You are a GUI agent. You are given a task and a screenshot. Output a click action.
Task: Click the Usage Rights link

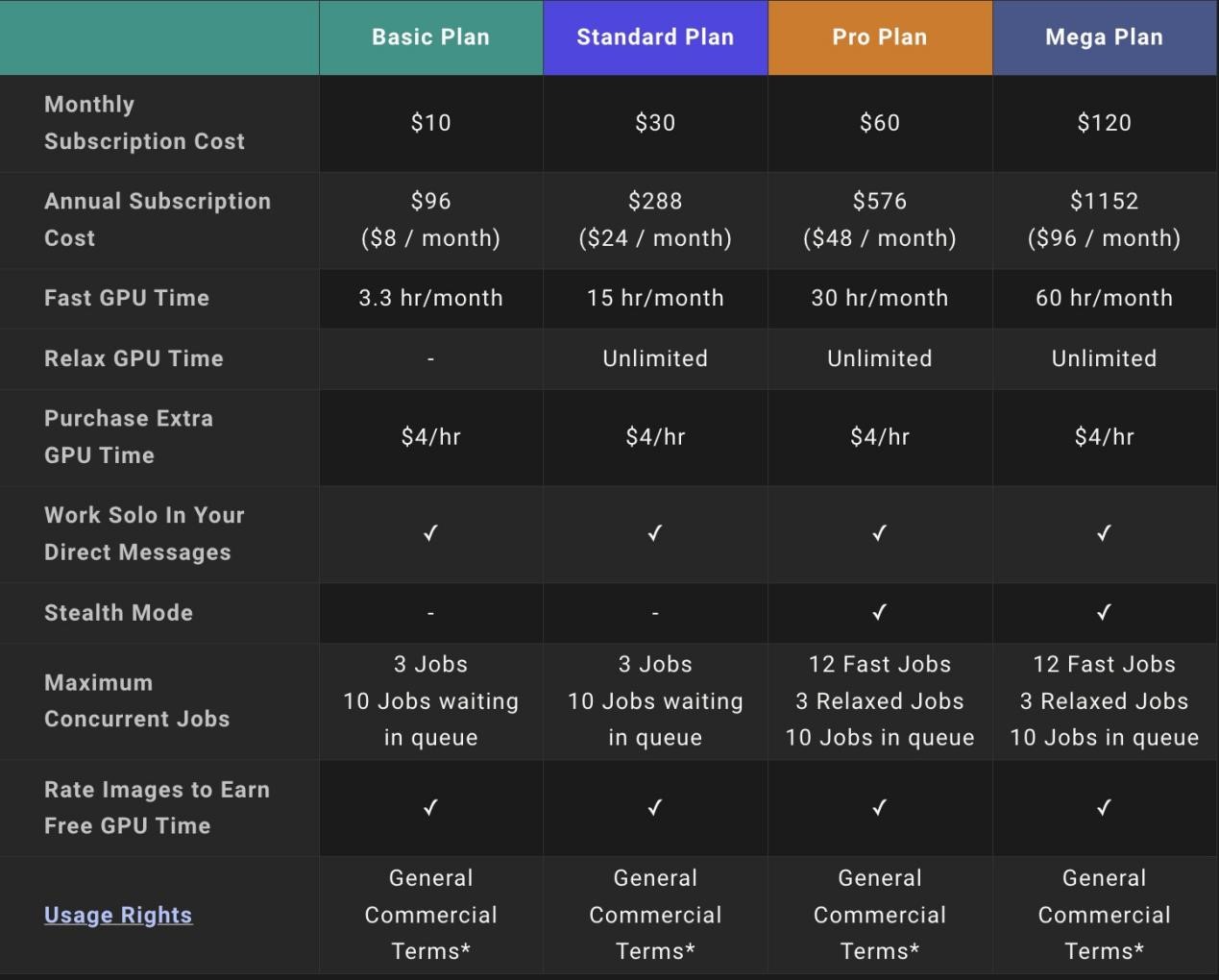(x=118, y=915)
